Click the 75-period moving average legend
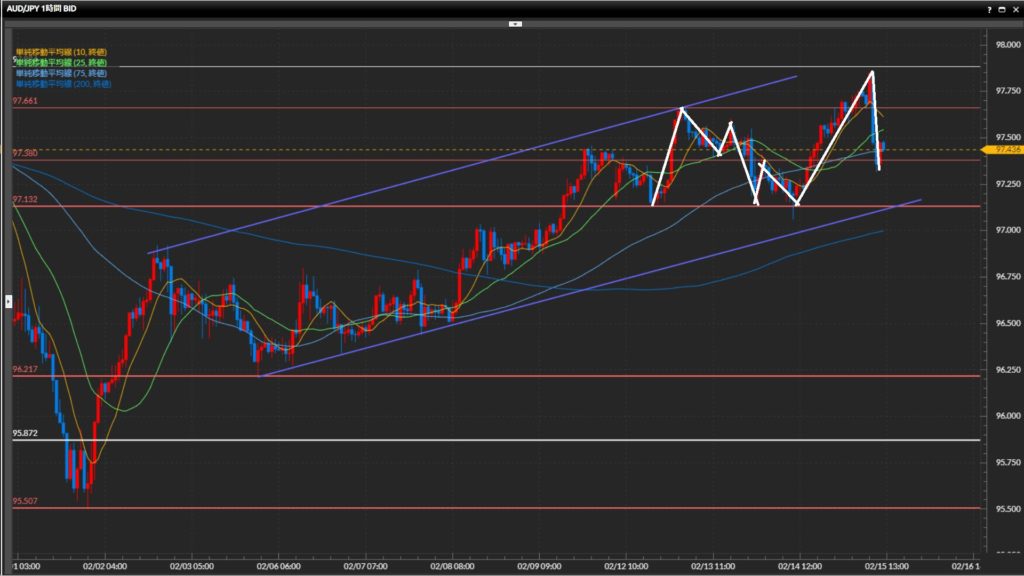Image resolution: width=1024 pixels, height=576 pixels. pyautogui.click(x=61, y=73)
